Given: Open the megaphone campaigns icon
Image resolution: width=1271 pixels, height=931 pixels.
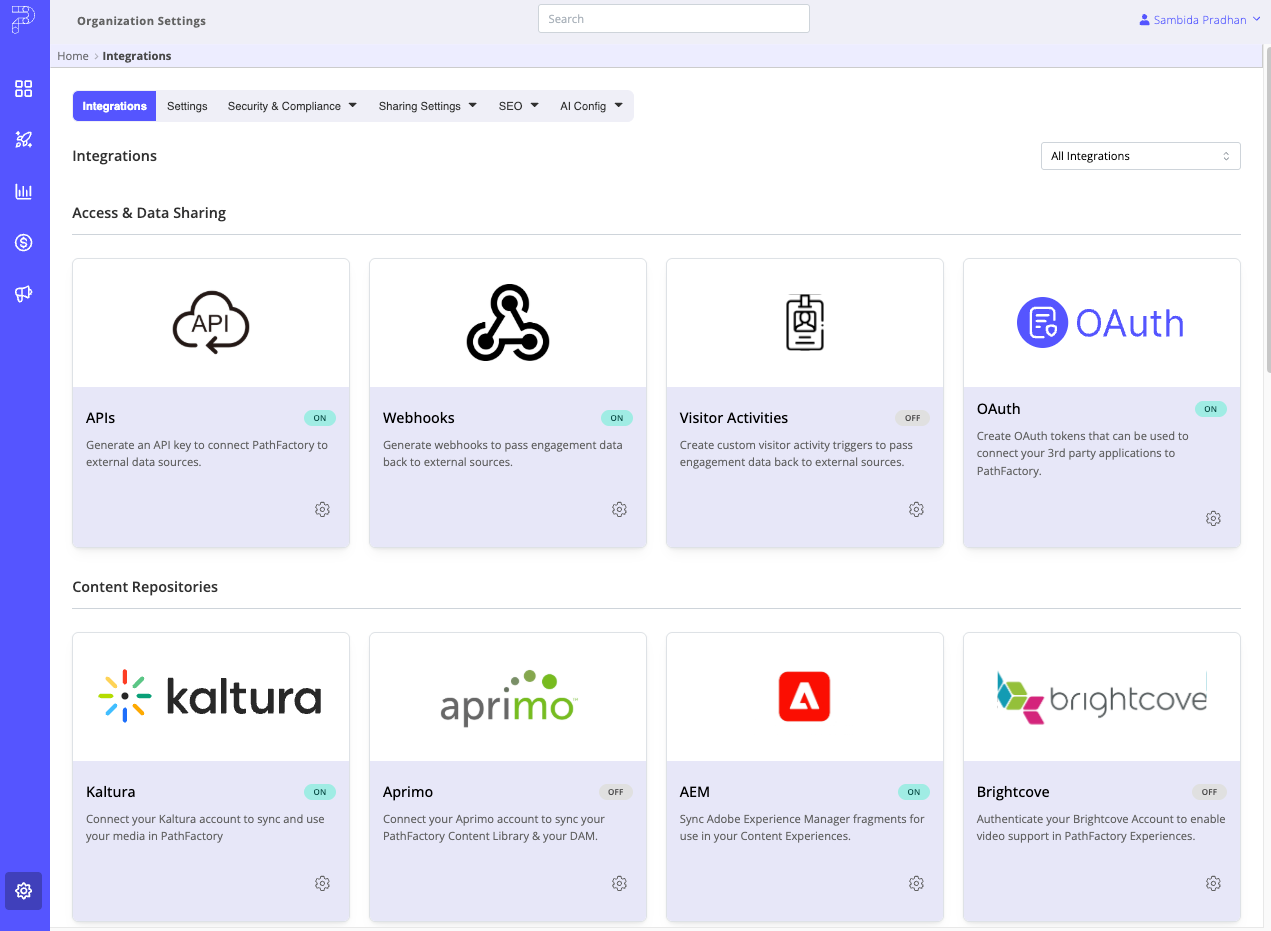Looking at the screenshot, I should pyautogui.click(x=24, y=293).
